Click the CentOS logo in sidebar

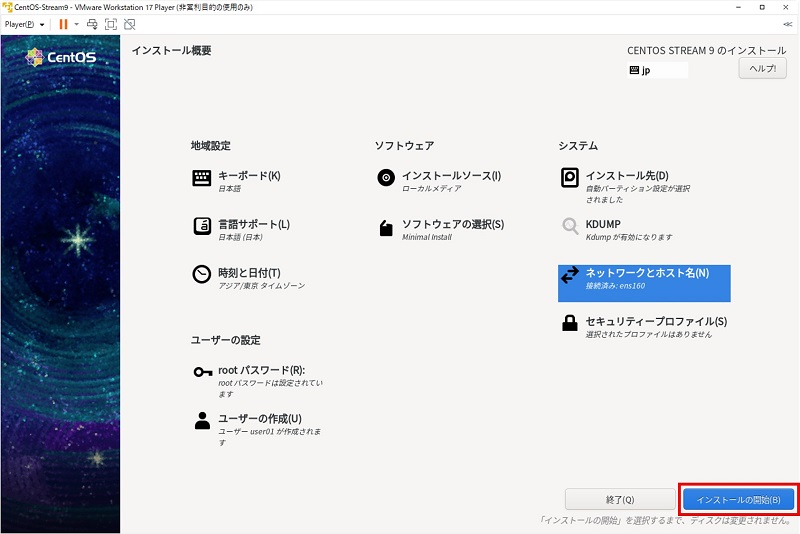[x=61, y=57]
